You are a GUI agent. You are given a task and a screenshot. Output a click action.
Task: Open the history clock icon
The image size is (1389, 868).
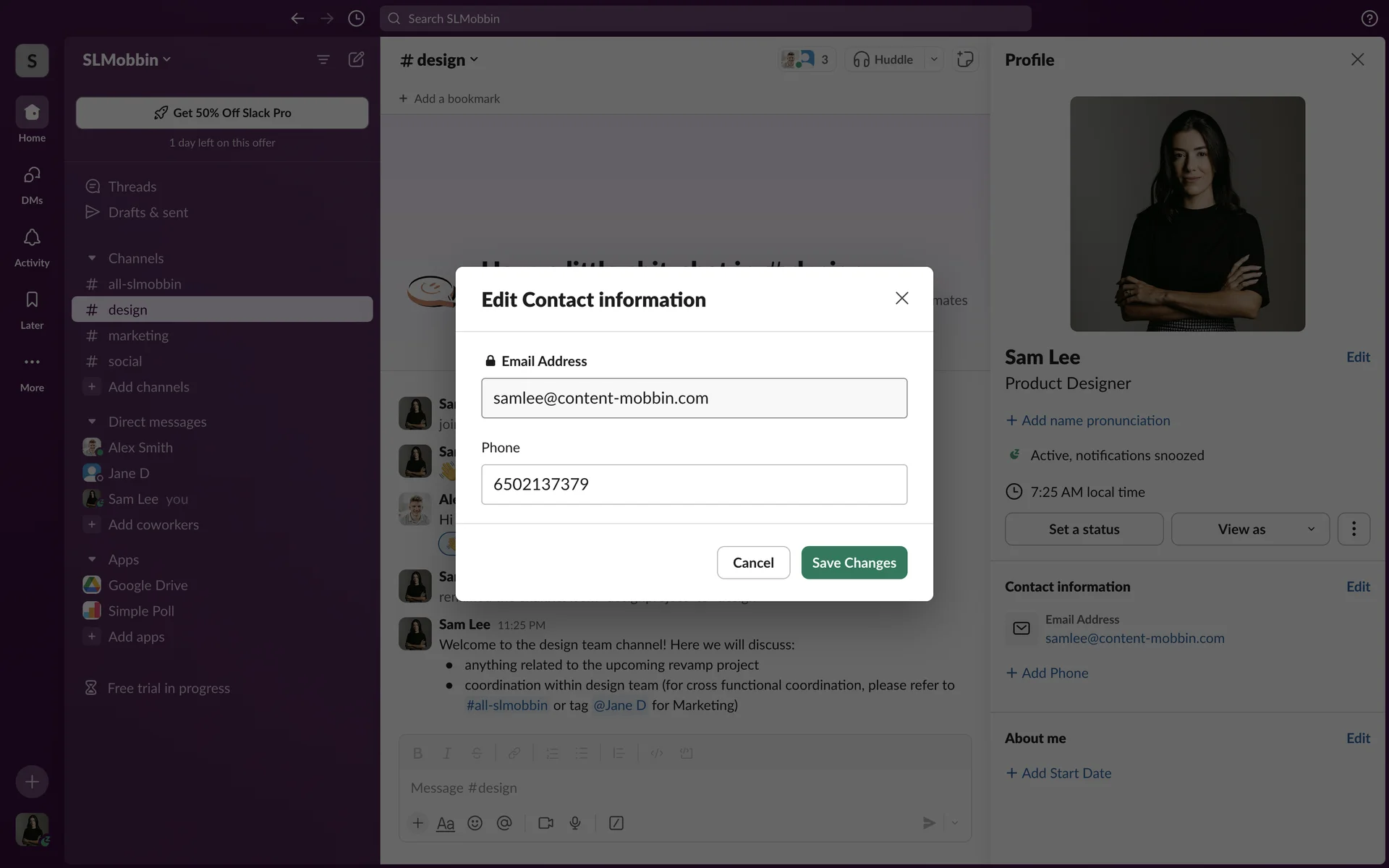356,19
